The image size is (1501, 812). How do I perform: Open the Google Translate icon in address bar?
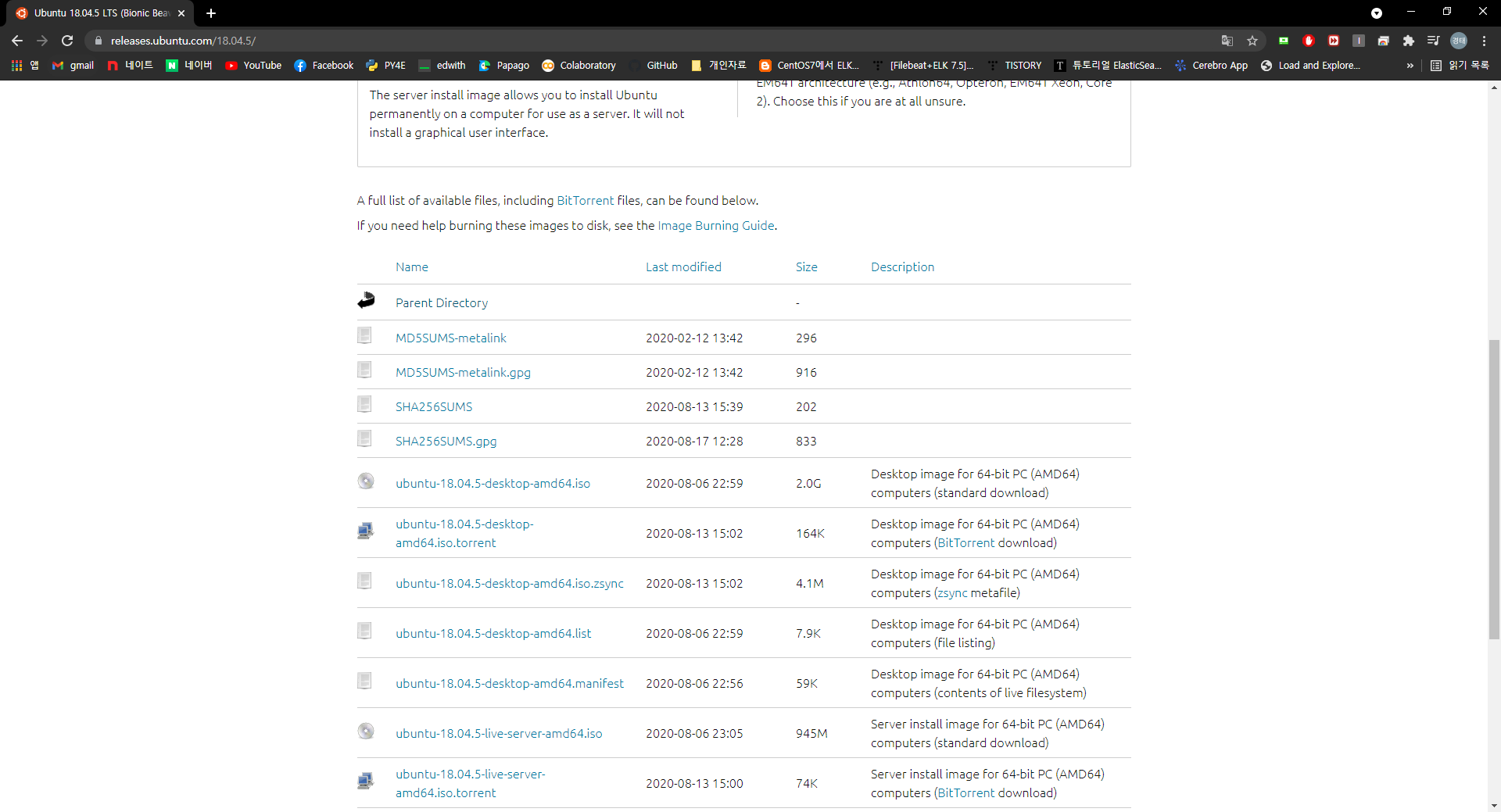[x=1227, y=41]
